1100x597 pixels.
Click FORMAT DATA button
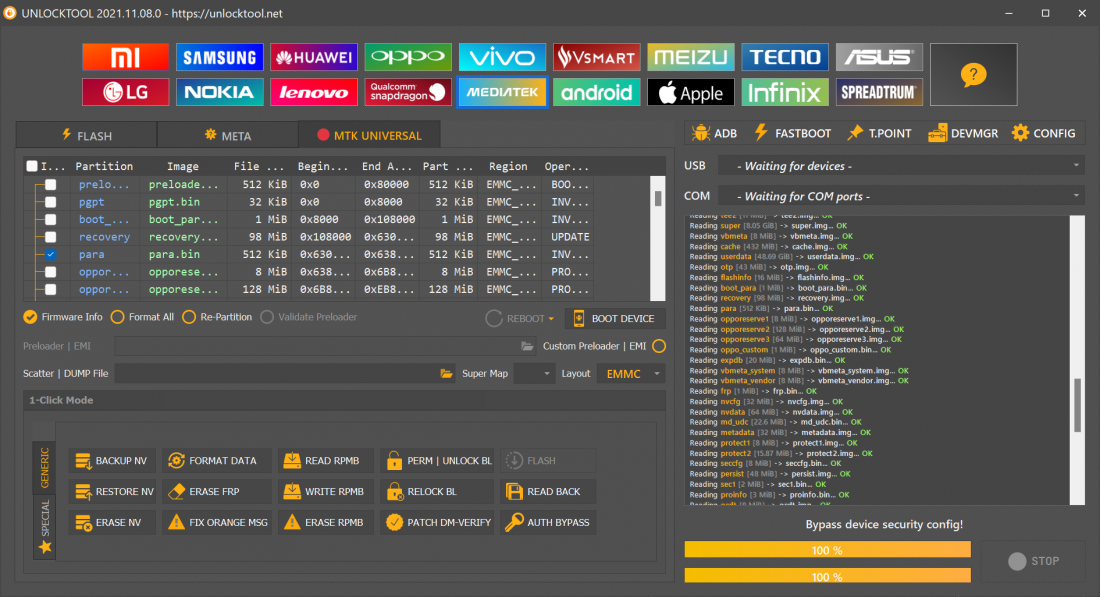click(x=217, y=461)
